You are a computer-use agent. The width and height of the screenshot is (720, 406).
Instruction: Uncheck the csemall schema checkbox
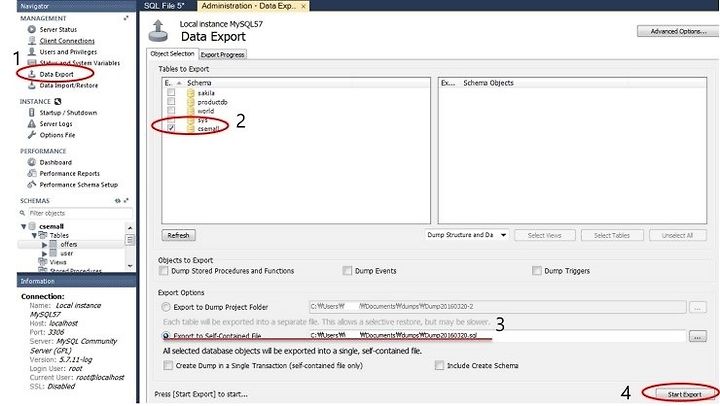pos(171,128)
